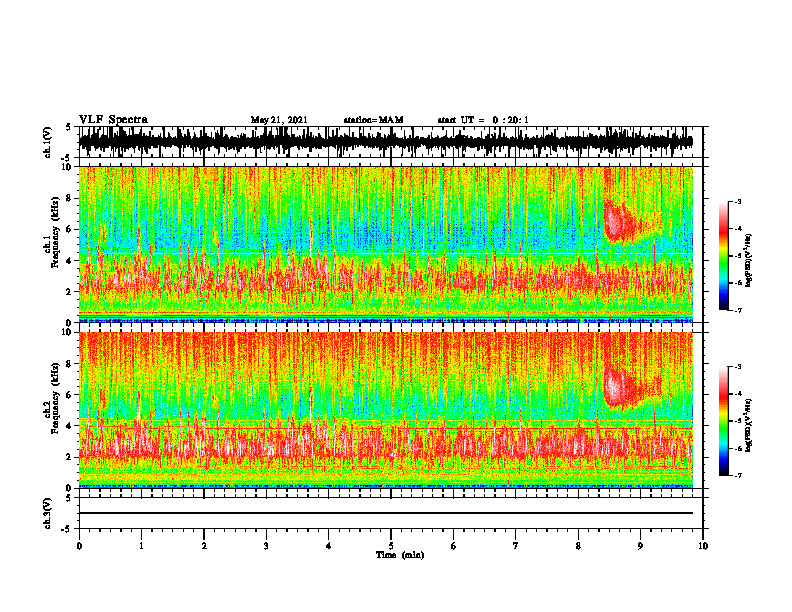Click the log(PSD) label beside ch.1 color bar
The image size is (792, 612).
[x=748, y=260]
